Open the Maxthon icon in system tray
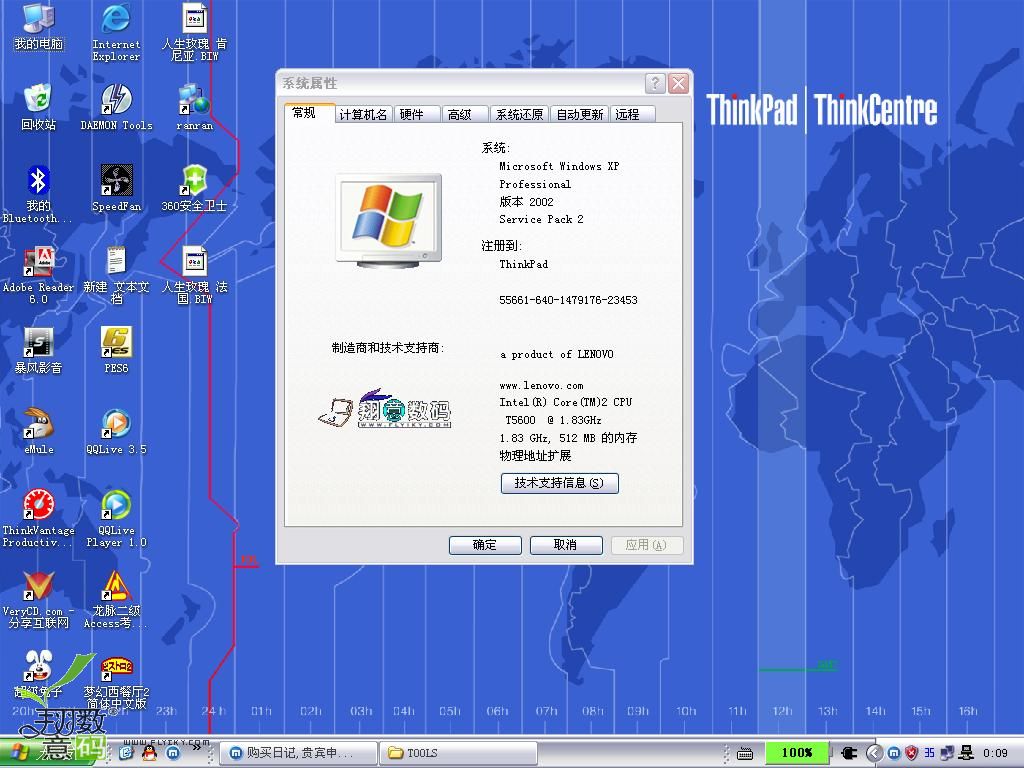The image size is (1024, 768). point(894,753)
